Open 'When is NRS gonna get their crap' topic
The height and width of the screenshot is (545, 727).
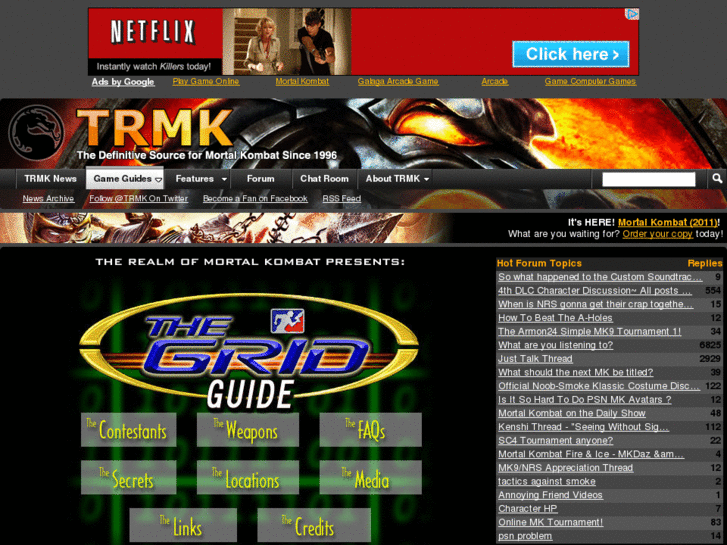pos(596,304)
